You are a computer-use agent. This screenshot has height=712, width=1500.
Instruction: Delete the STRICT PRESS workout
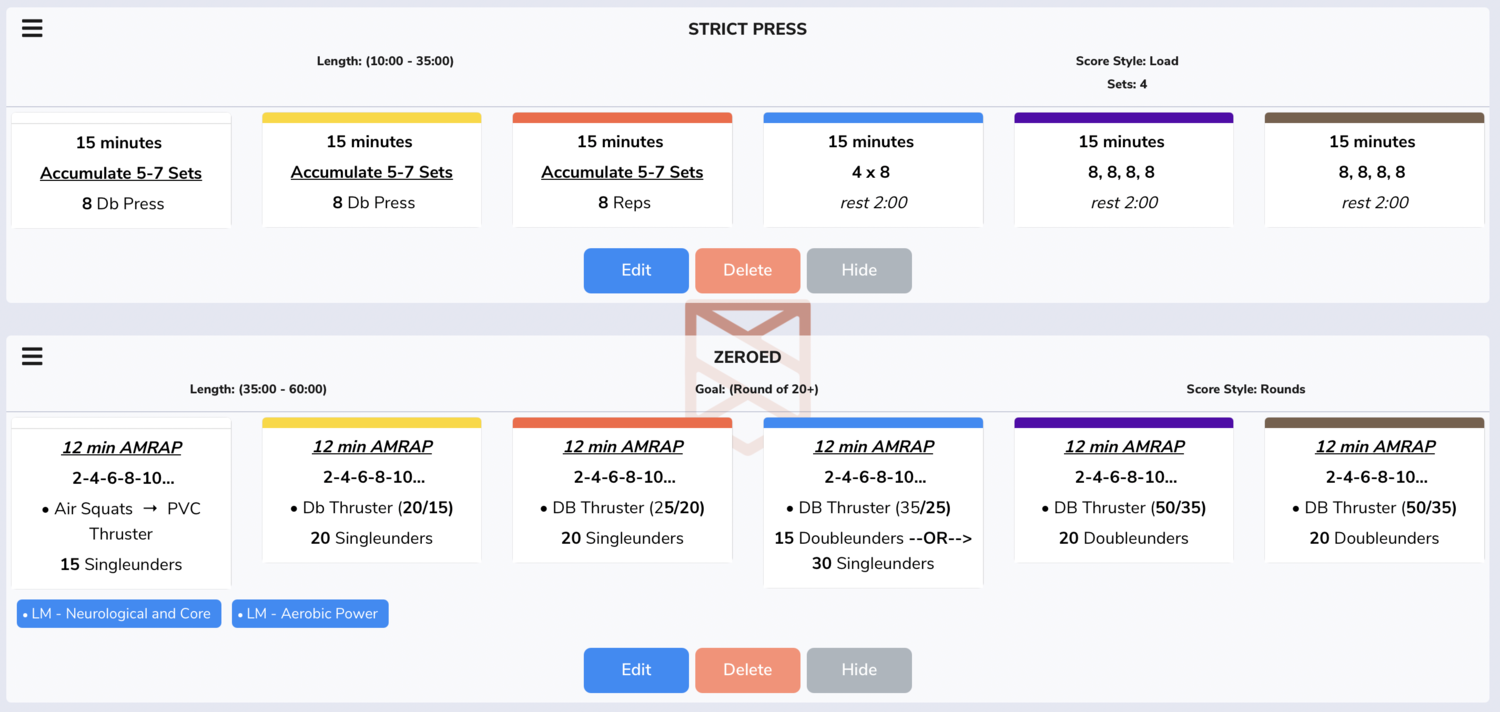click(748, 270)
